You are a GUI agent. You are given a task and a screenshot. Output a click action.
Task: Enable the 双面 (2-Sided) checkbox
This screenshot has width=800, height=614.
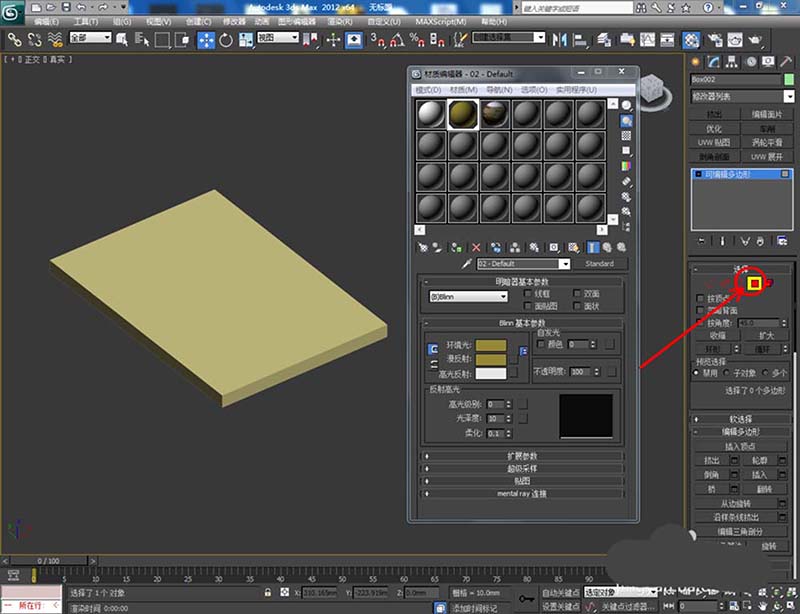tap(577, 295)
